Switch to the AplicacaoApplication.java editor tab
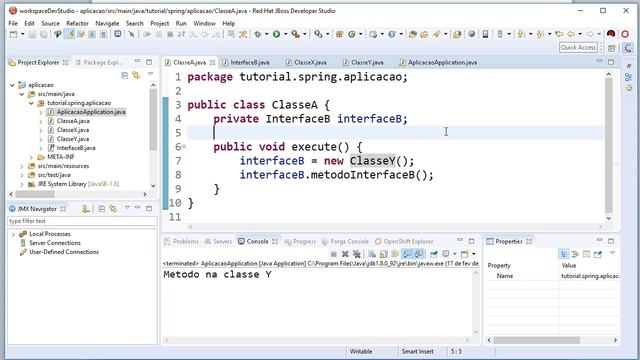Screen dimensions: 640x360 point(438,62)
